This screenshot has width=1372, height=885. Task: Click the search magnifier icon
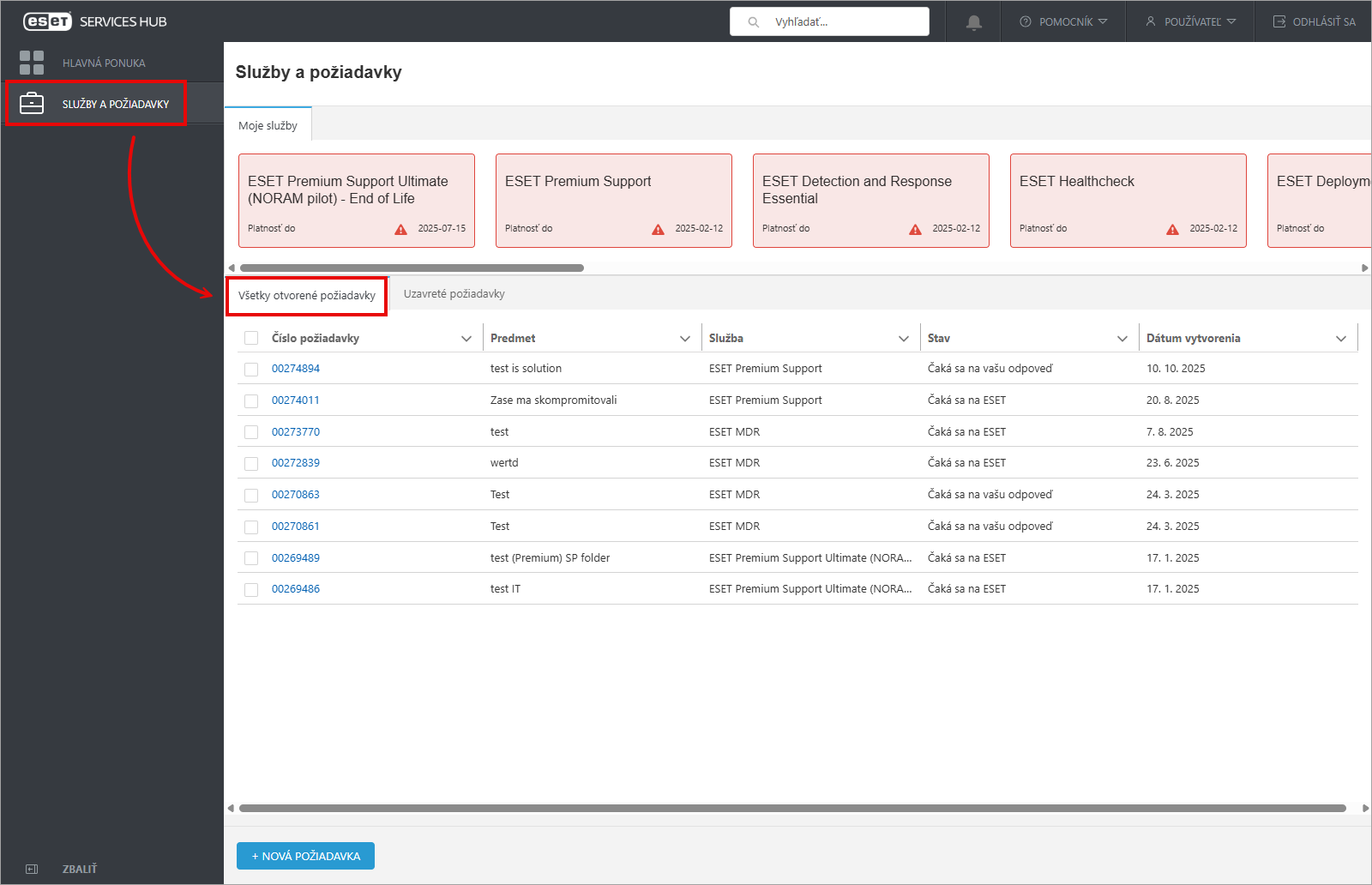754,22
